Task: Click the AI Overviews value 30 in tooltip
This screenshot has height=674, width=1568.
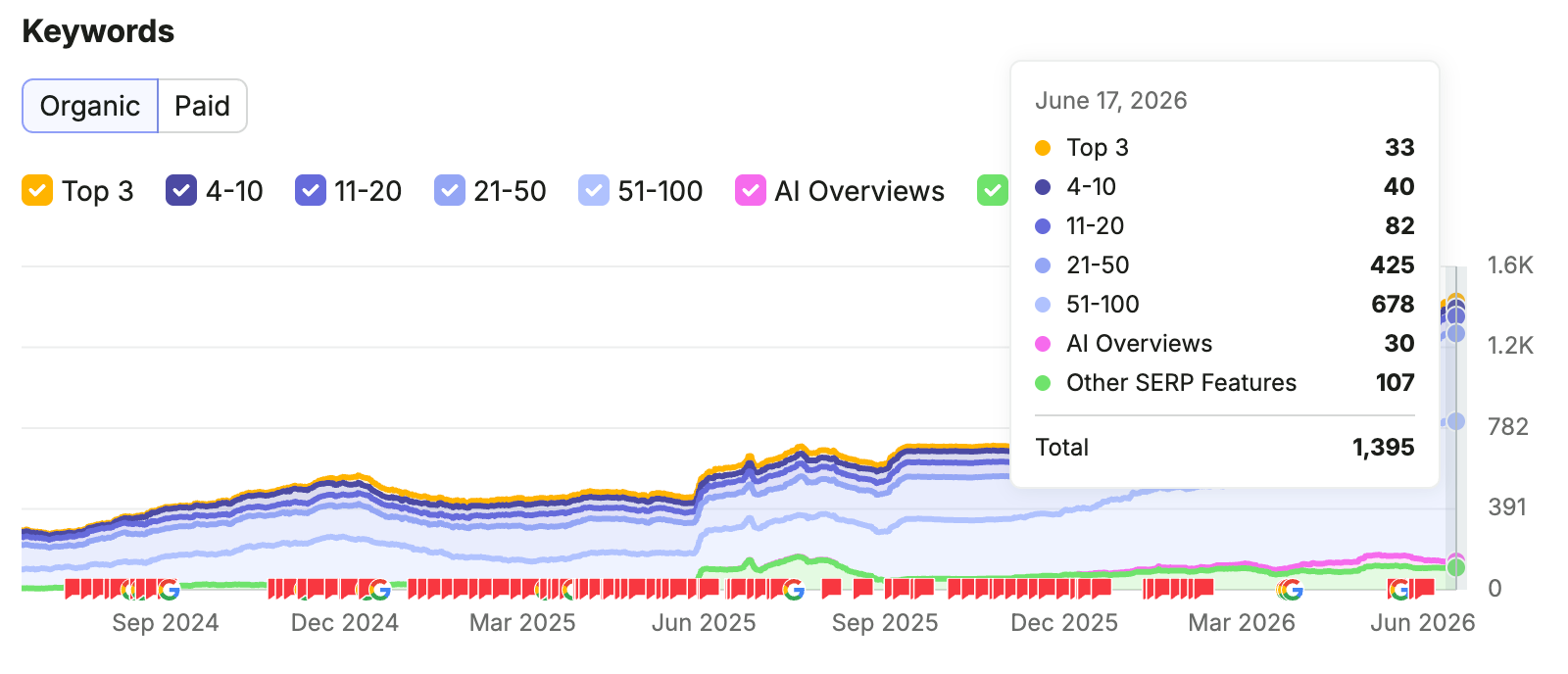Action: pyautogui.click(x=1399, y=344)
